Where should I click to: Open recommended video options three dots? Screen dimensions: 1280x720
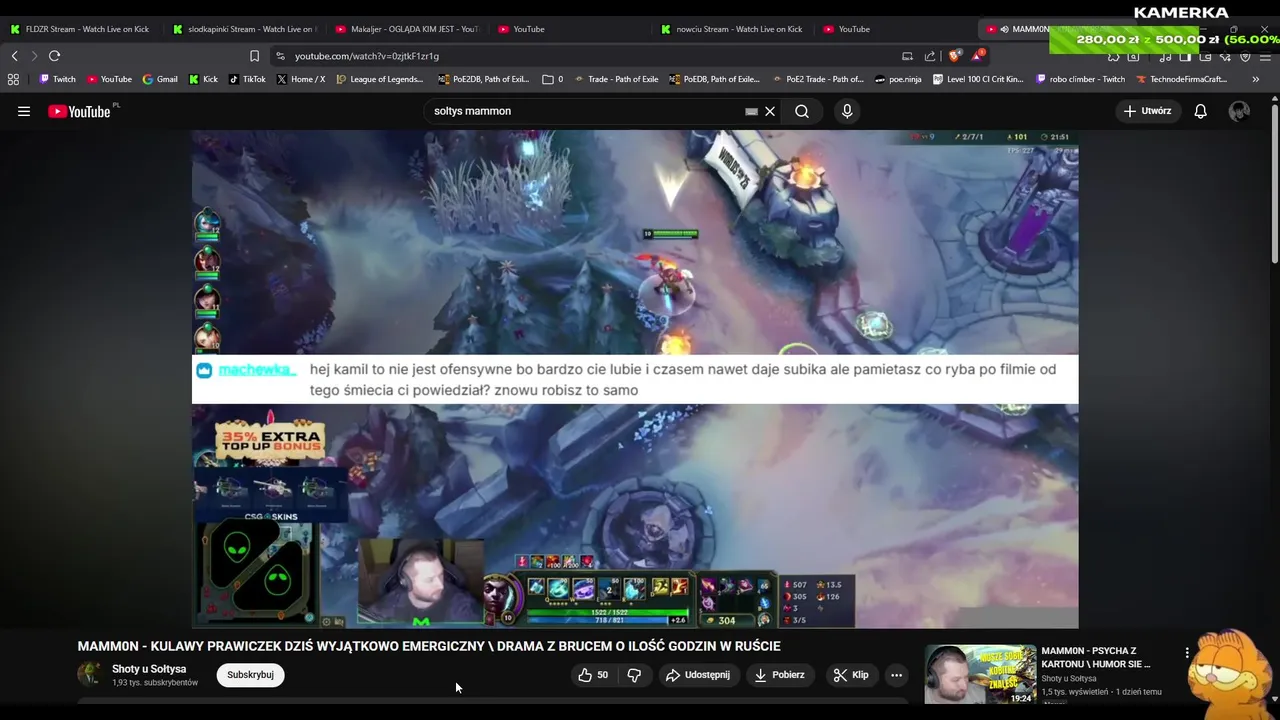1187,653
